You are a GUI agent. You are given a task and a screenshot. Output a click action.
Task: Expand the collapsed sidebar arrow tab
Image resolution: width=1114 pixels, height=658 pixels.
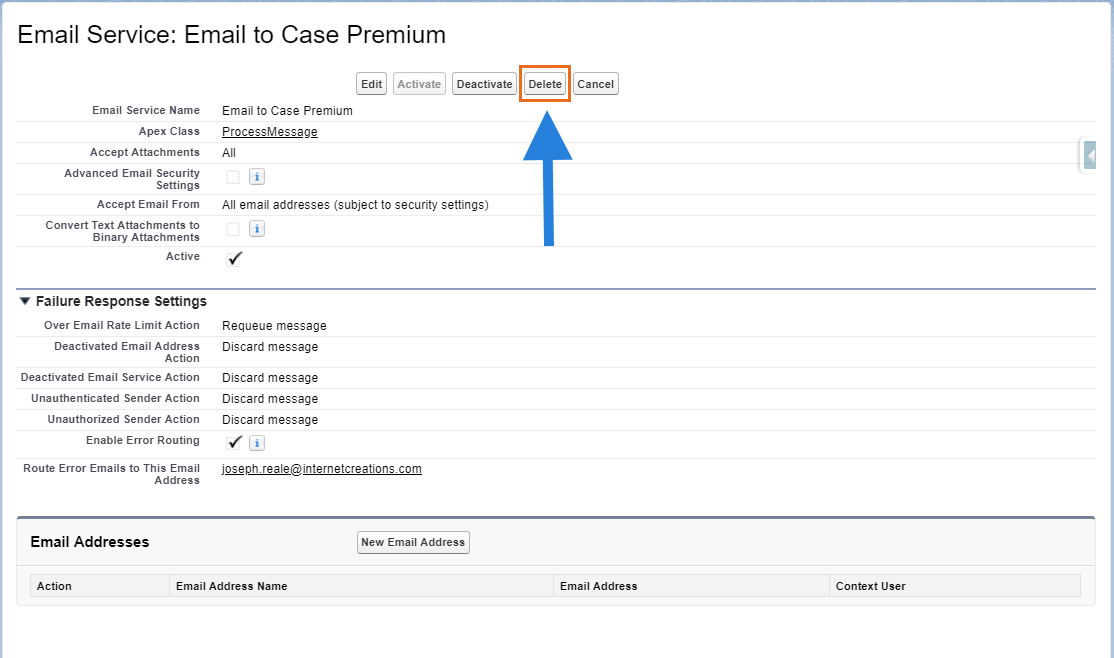click(1089, 155)
